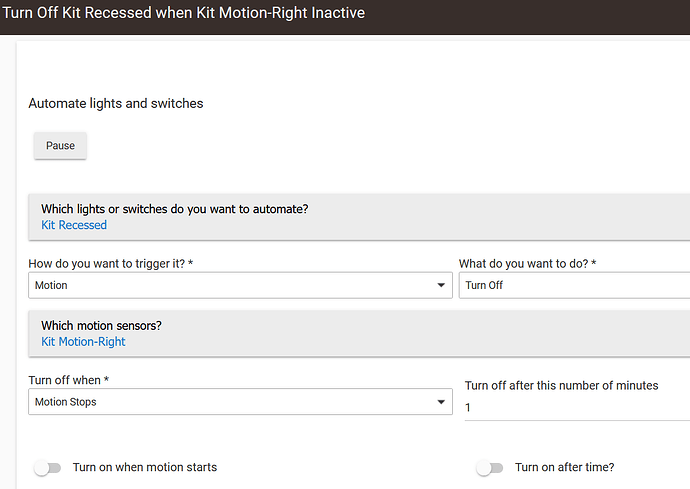Toggle the 'Turn on after time?' switch

[490, 468]
